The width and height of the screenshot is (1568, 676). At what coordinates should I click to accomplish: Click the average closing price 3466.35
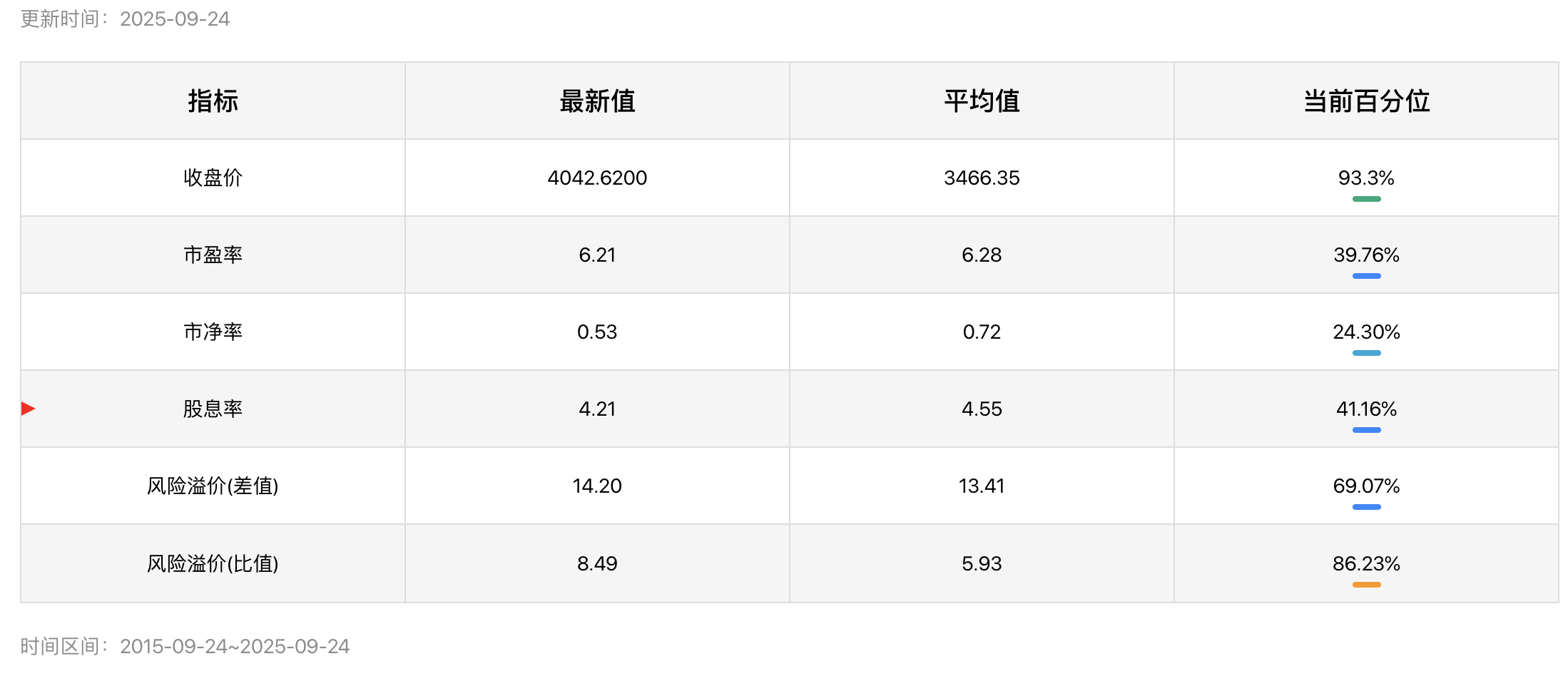point(982,178)
